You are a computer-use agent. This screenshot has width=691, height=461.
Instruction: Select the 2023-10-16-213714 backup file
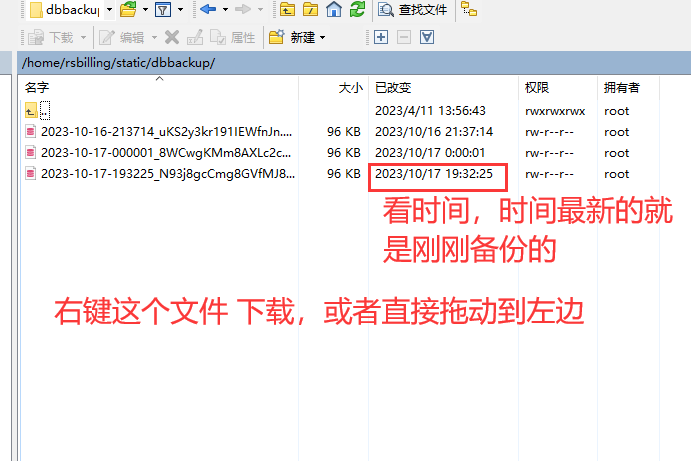[x=166, y=132]
